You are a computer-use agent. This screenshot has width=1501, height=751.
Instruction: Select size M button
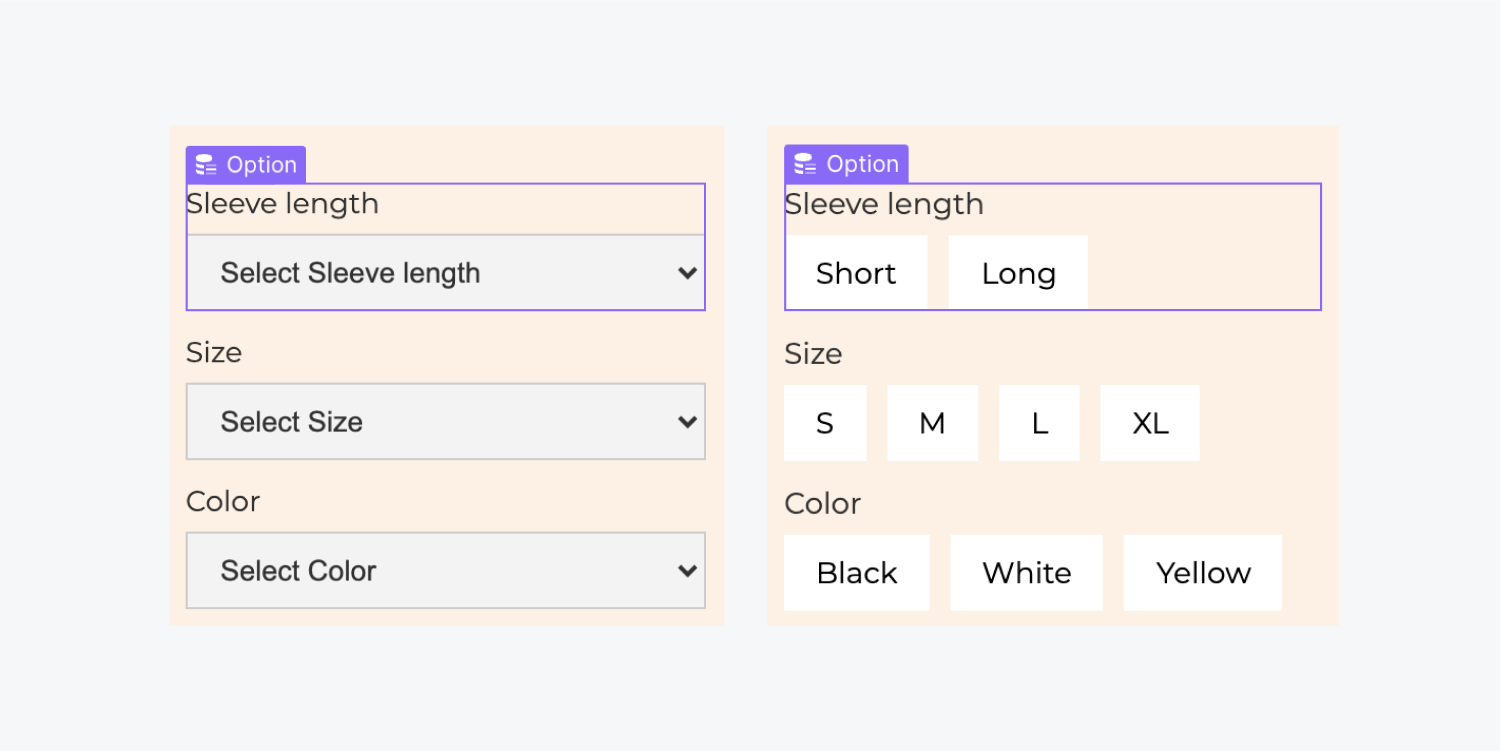coord(932,423)
